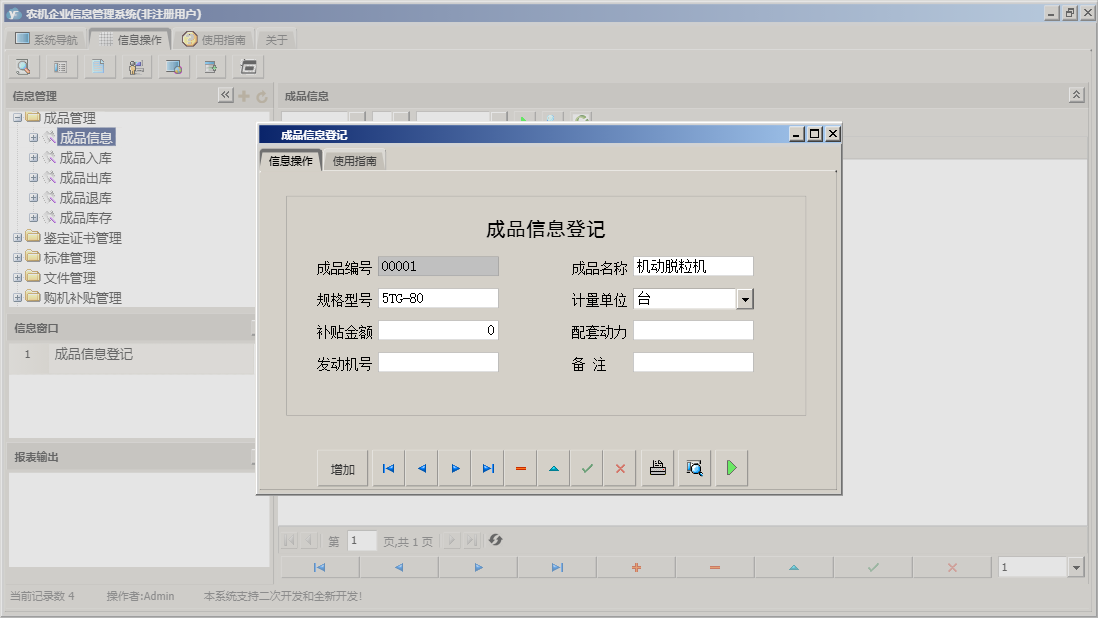Screen dimensions: 1098x618
Task: Click the printer icon in dialog
Action: point(658,468)
